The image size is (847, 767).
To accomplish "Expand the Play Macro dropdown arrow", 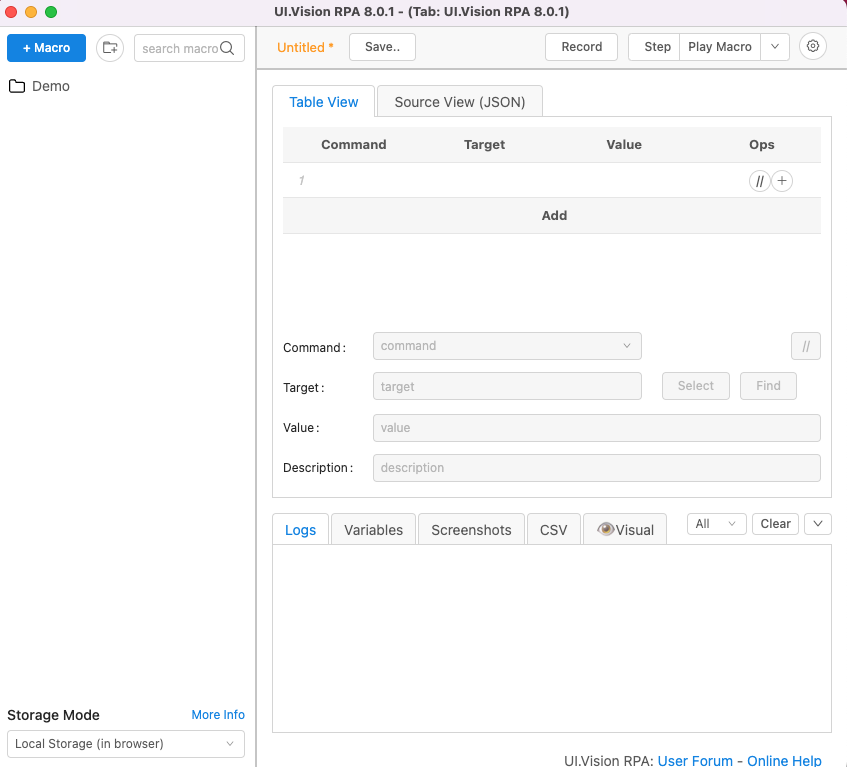I will pos(775,47).
